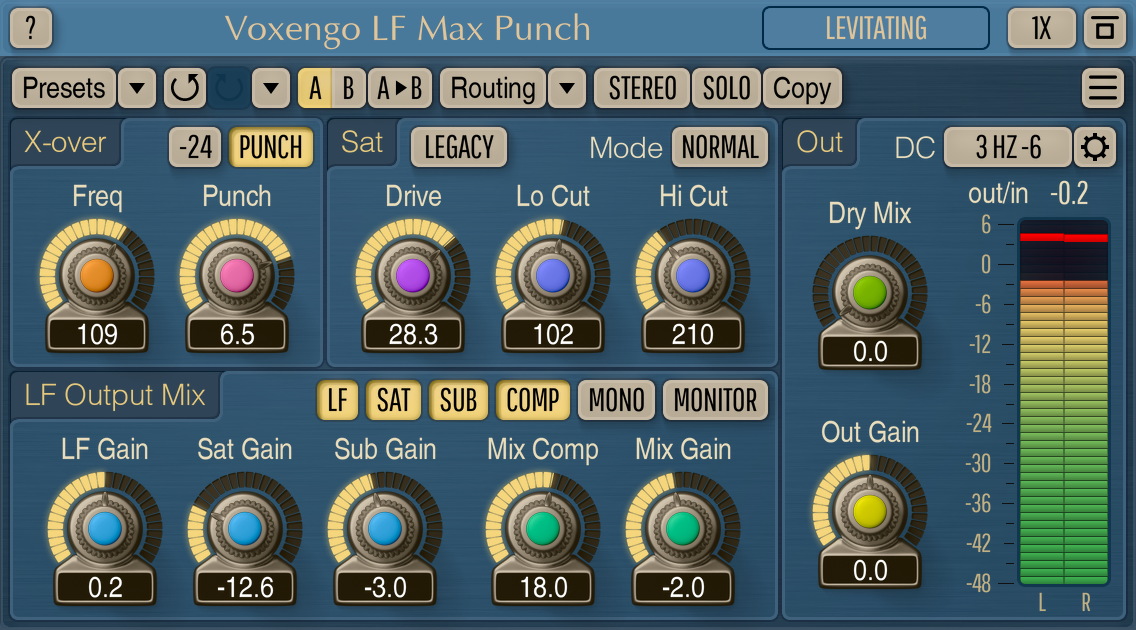Click the Mix Comp knob
The width and height of the screenshot is (1136, 630).
tap(543, 529)
